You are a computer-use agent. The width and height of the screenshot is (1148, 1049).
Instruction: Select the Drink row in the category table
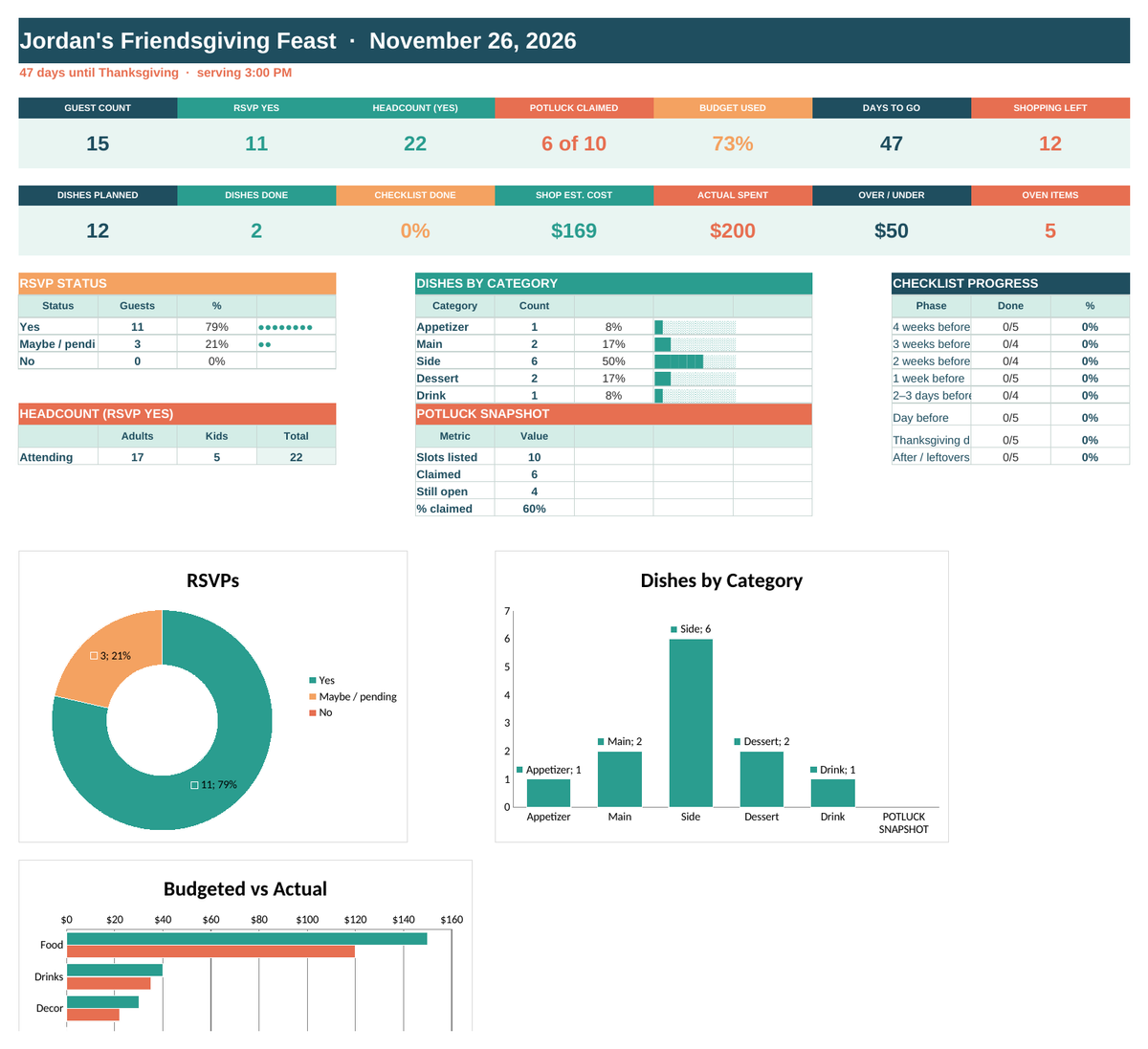pyautogui.click(x=613, y=396)
